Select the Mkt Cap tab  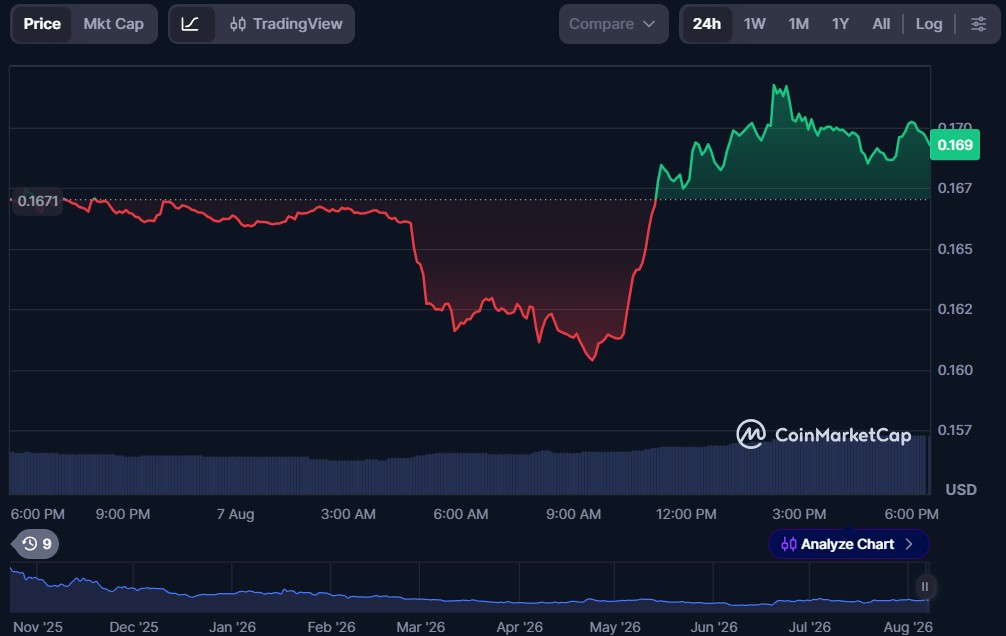114,24
